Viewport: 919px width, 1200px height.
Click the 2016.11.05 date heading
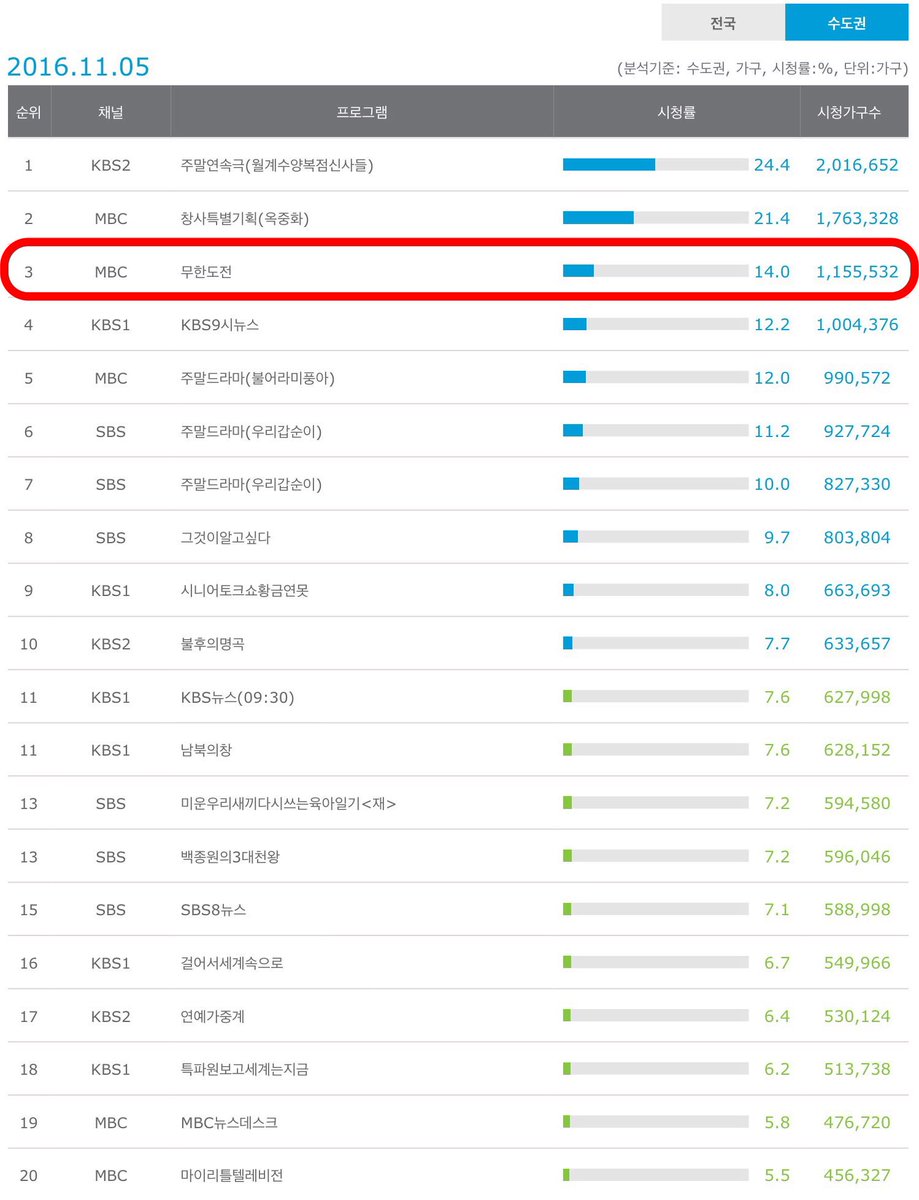78,67
